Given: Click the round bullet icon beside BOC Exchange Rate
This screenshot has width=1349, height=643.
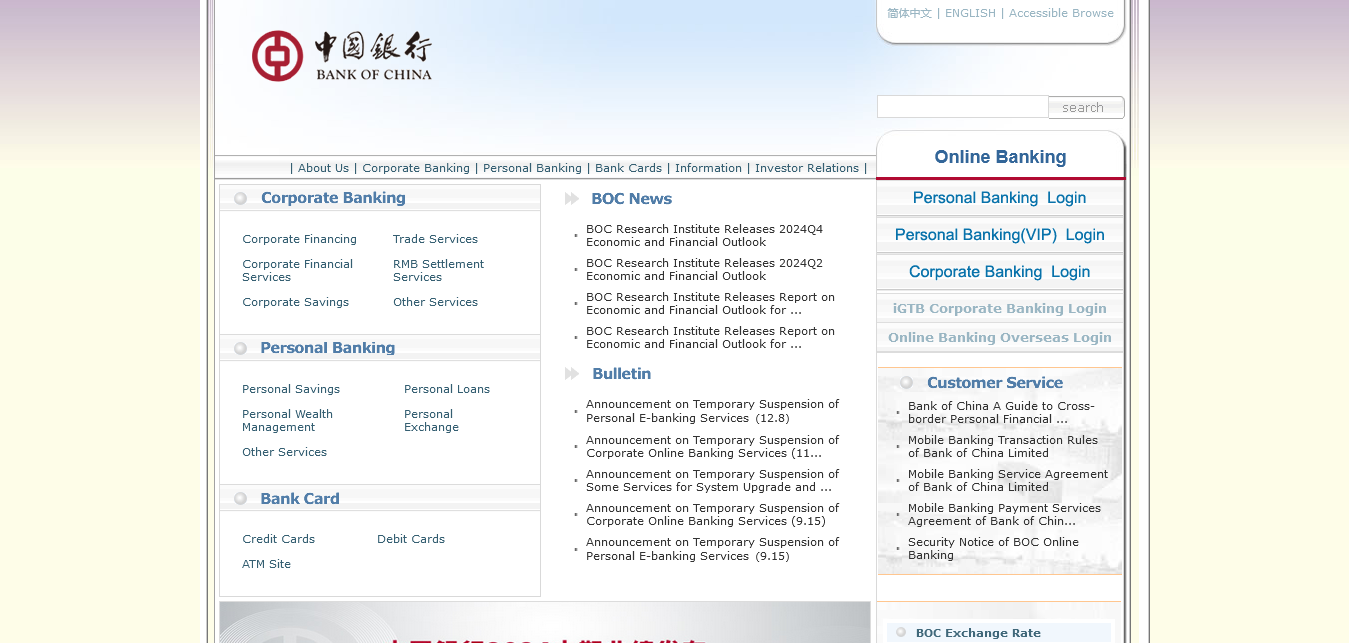Looking at the screenshot, I should pyautogui.click(x=901, y=632).
